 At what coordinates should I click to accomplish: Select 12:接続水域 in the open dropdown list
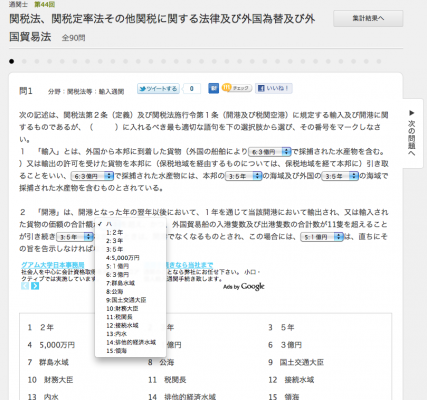(131, 325)
